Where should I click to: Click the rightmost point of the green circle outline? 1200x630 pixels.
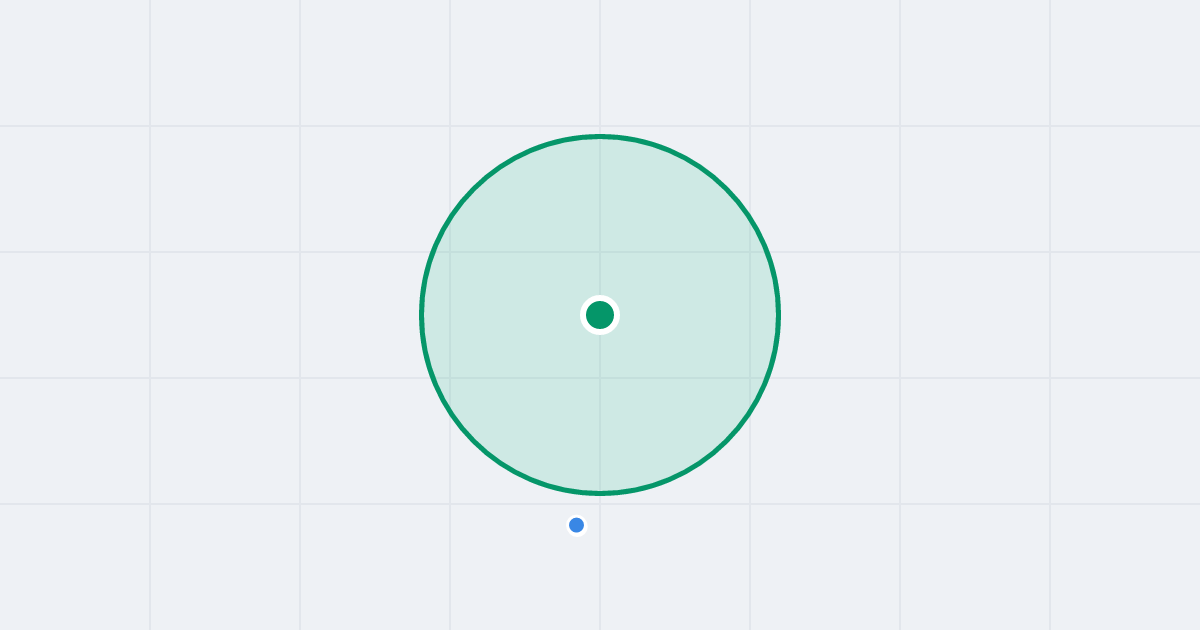pyautogui.click(x=779, y=315)
